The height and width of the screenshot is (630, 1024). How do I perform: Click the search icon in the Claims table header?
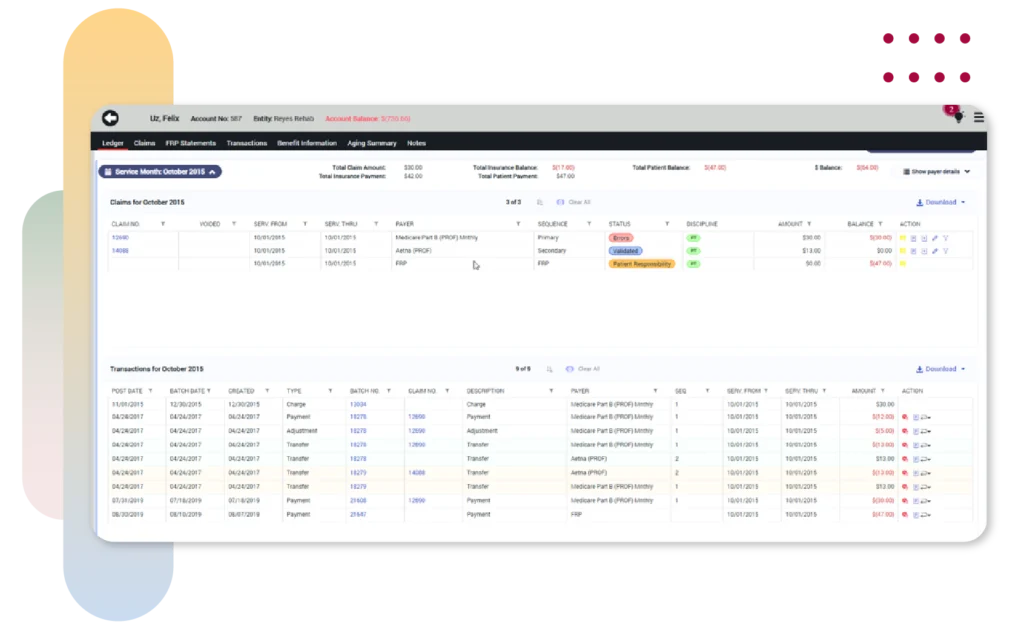[x=540, y=202]
